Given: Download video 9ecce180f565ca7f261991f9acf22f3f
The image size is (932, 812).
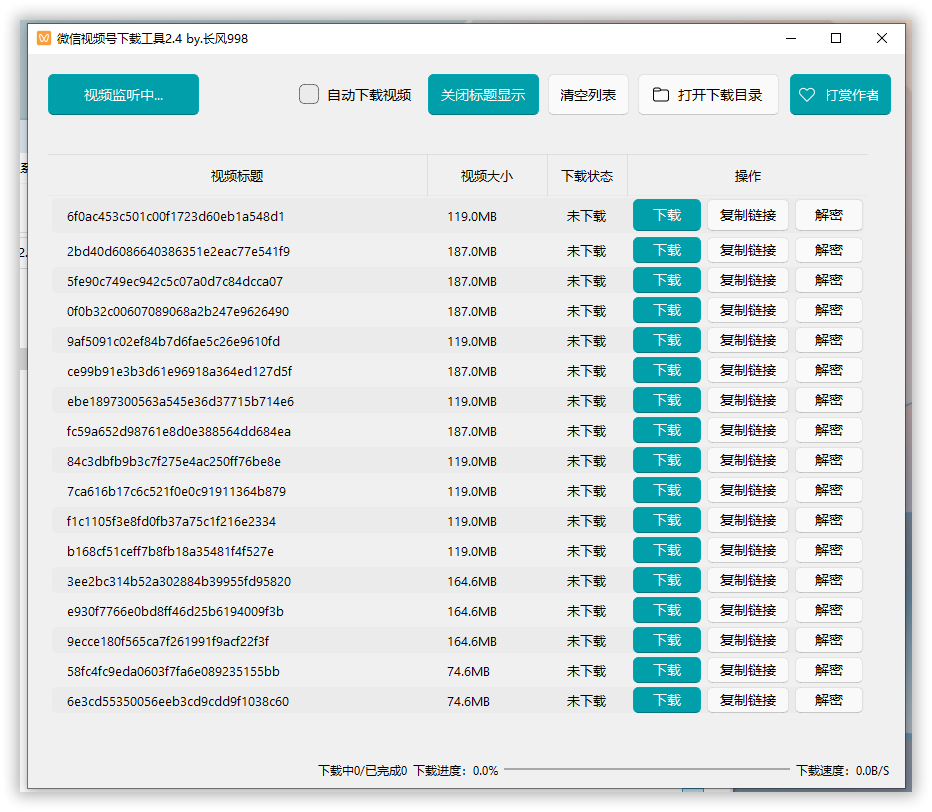Looking at the screenshot, I should (x=667, y=640).
